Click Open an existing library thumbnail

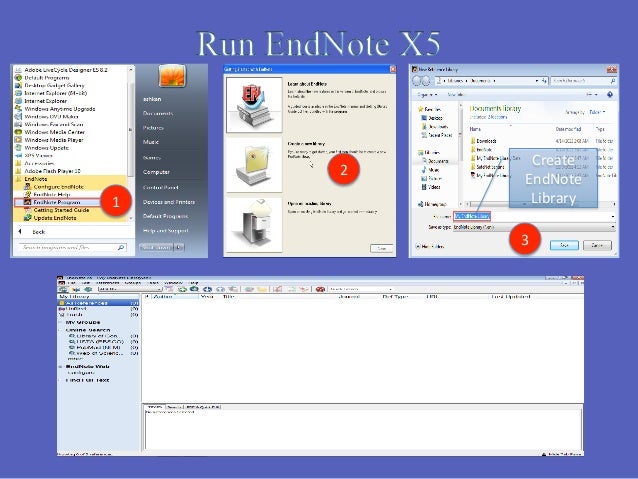[254, 225]
